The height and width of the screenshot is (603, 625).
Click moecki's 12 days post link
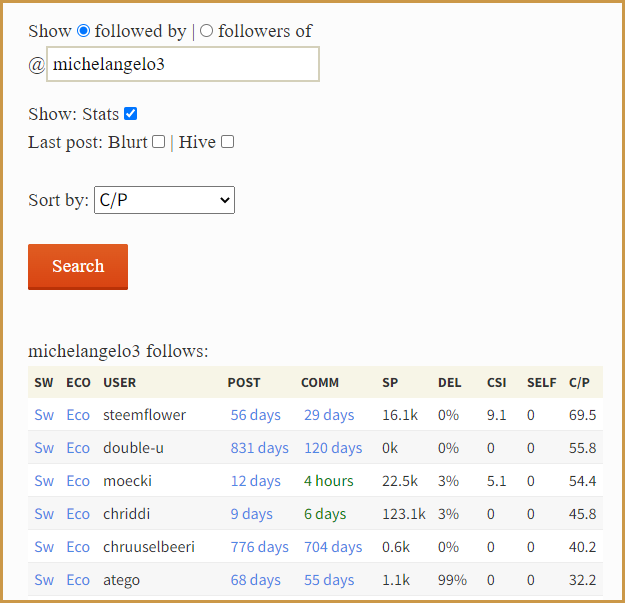point(255,481)
